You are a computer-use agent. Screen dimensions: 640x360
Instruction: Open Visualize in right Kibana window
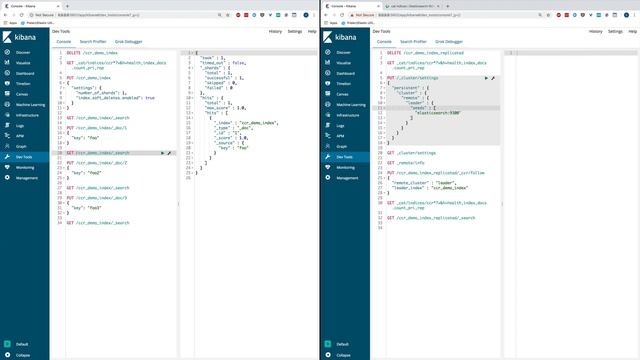tap(344, 63)
